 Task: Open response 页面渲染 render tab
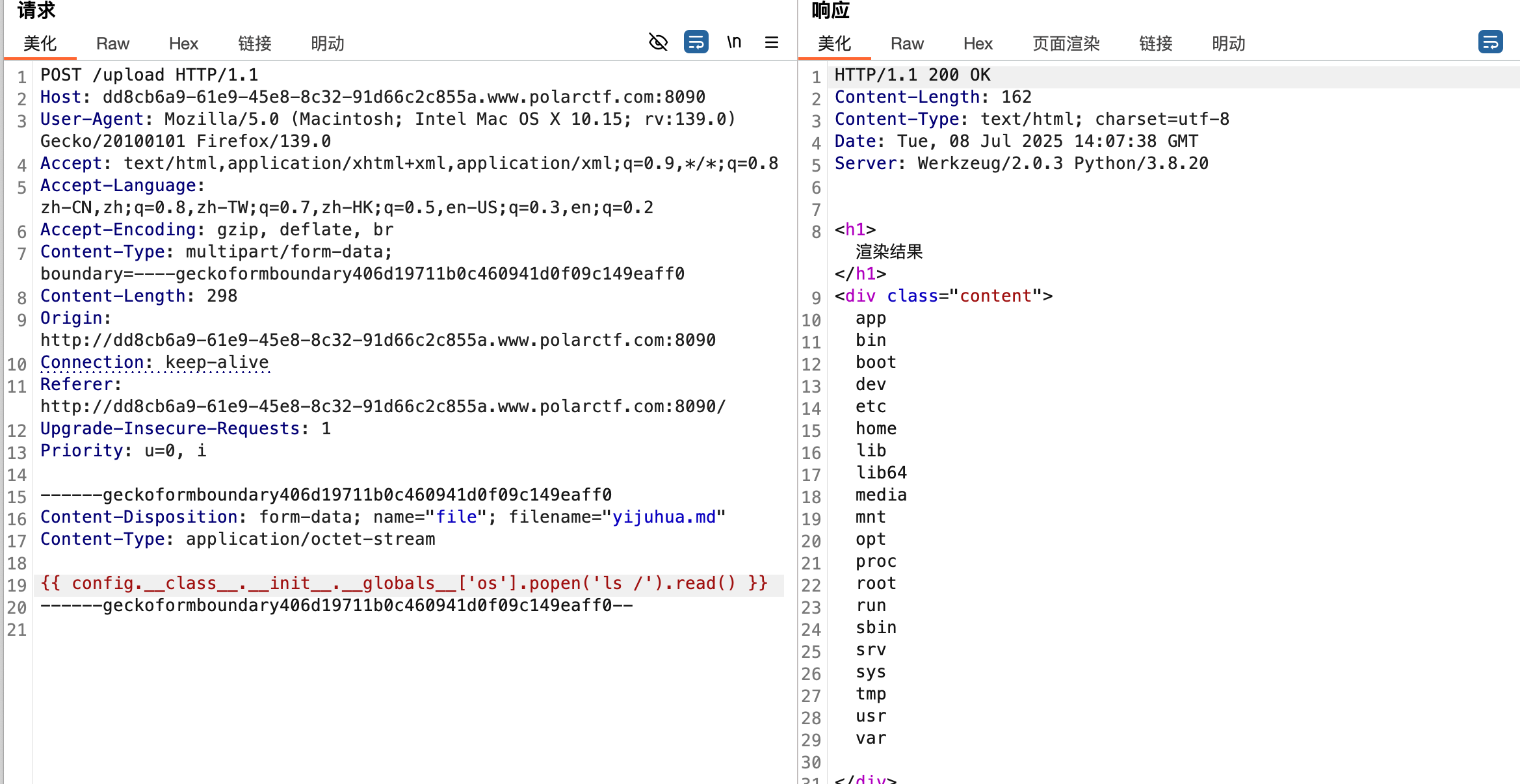(x=1066, y=44)
